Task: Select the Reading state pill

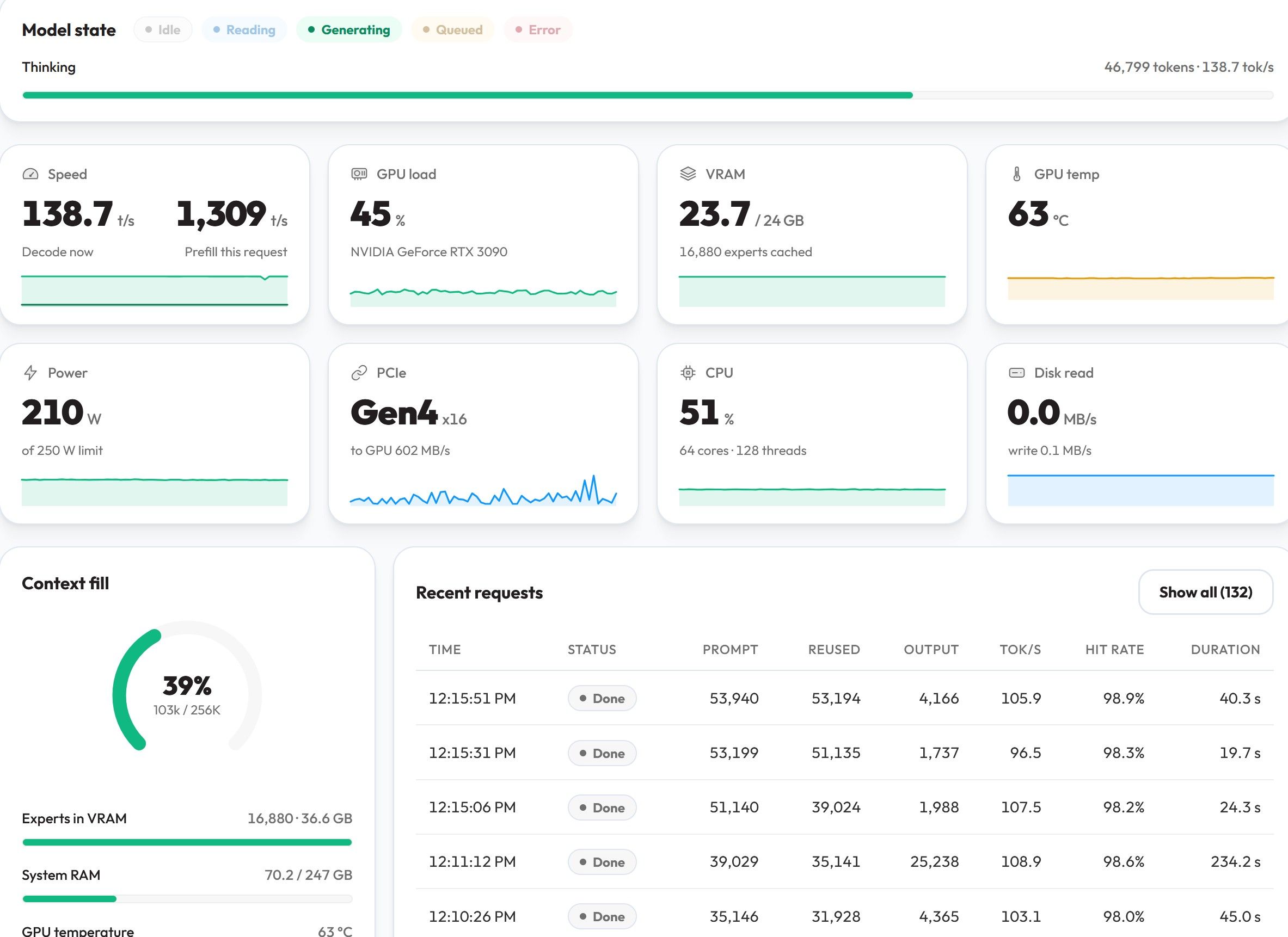Action: 244,29
